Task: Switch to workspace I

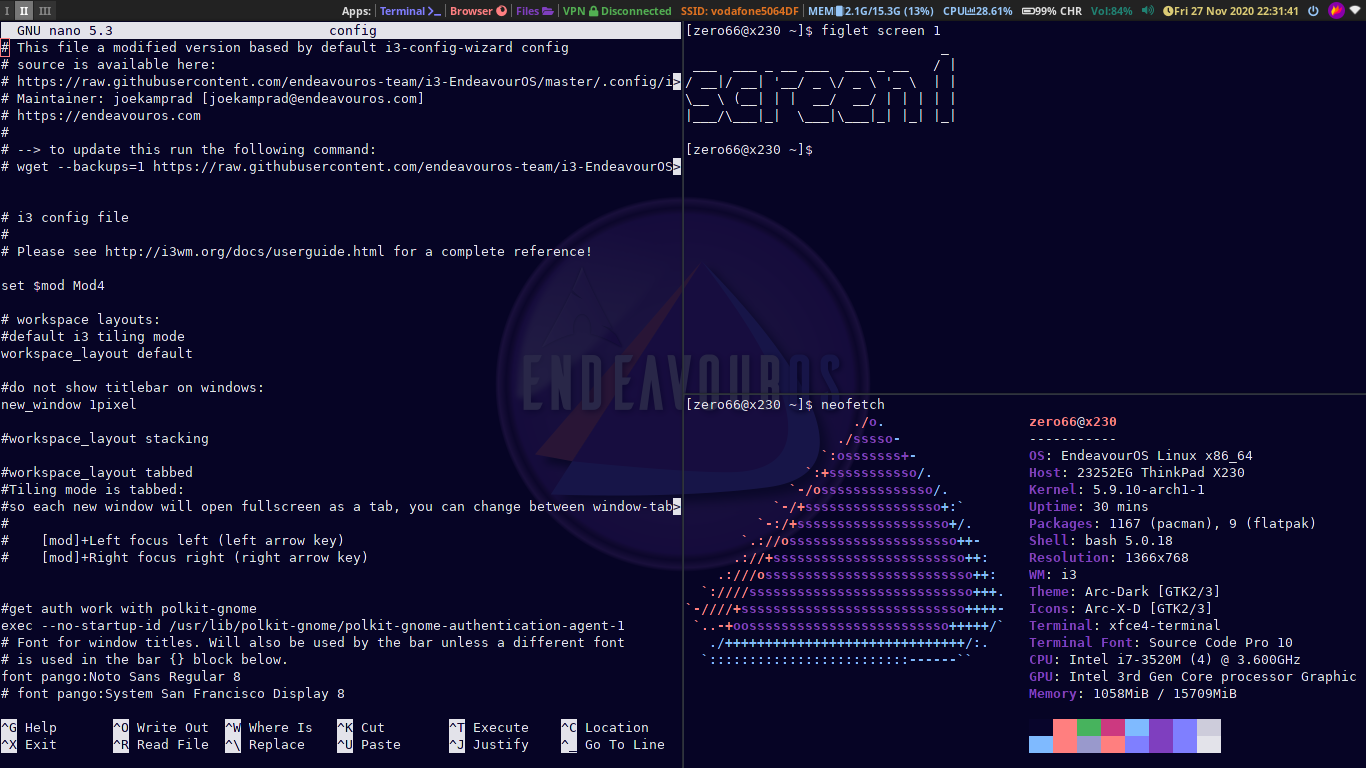Action: pyautogui.click(x=8, y=11)
